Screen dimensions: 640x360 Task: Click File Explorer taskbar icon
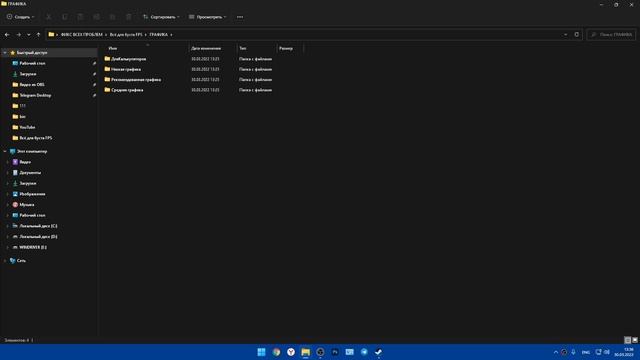(306, 352)
